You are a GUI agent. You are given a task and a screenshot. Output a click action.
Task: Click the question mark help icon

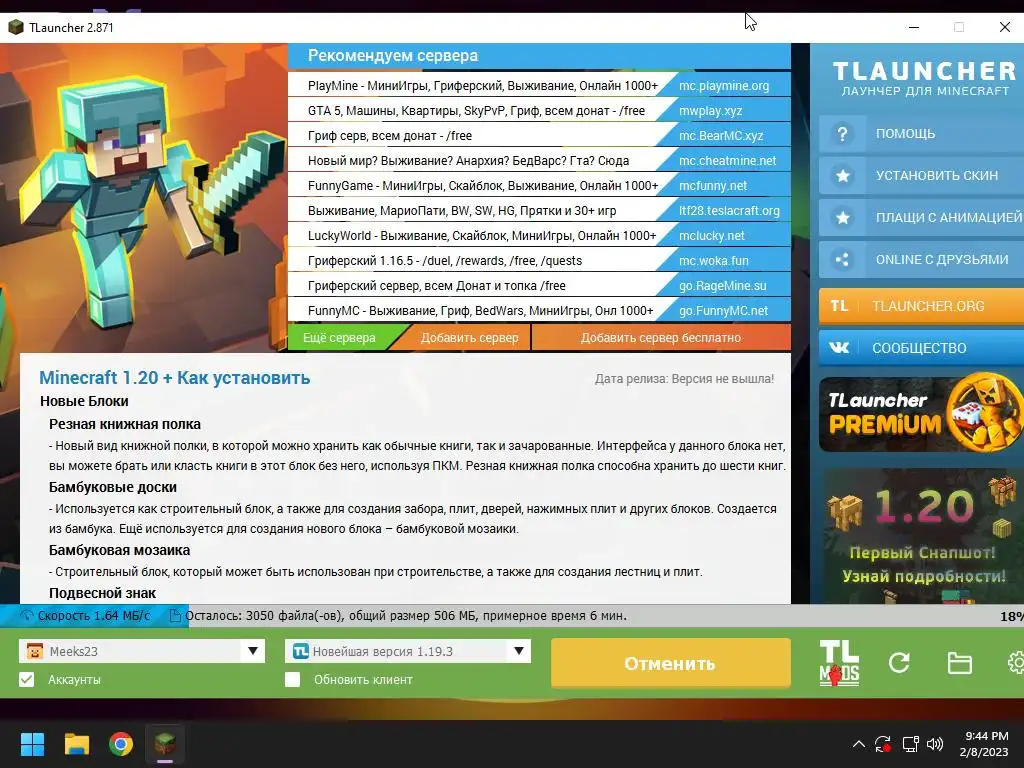point(842,134)
